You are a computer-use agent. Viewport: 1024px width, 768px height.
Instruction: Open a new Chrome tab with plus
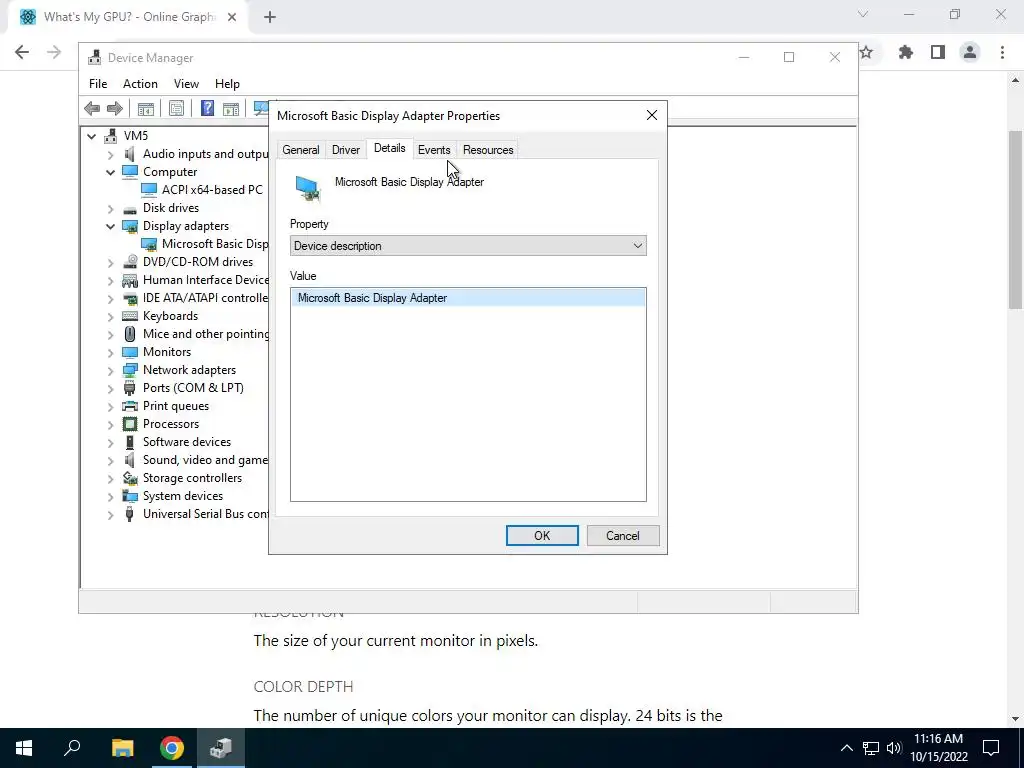[x=270, y=17]
